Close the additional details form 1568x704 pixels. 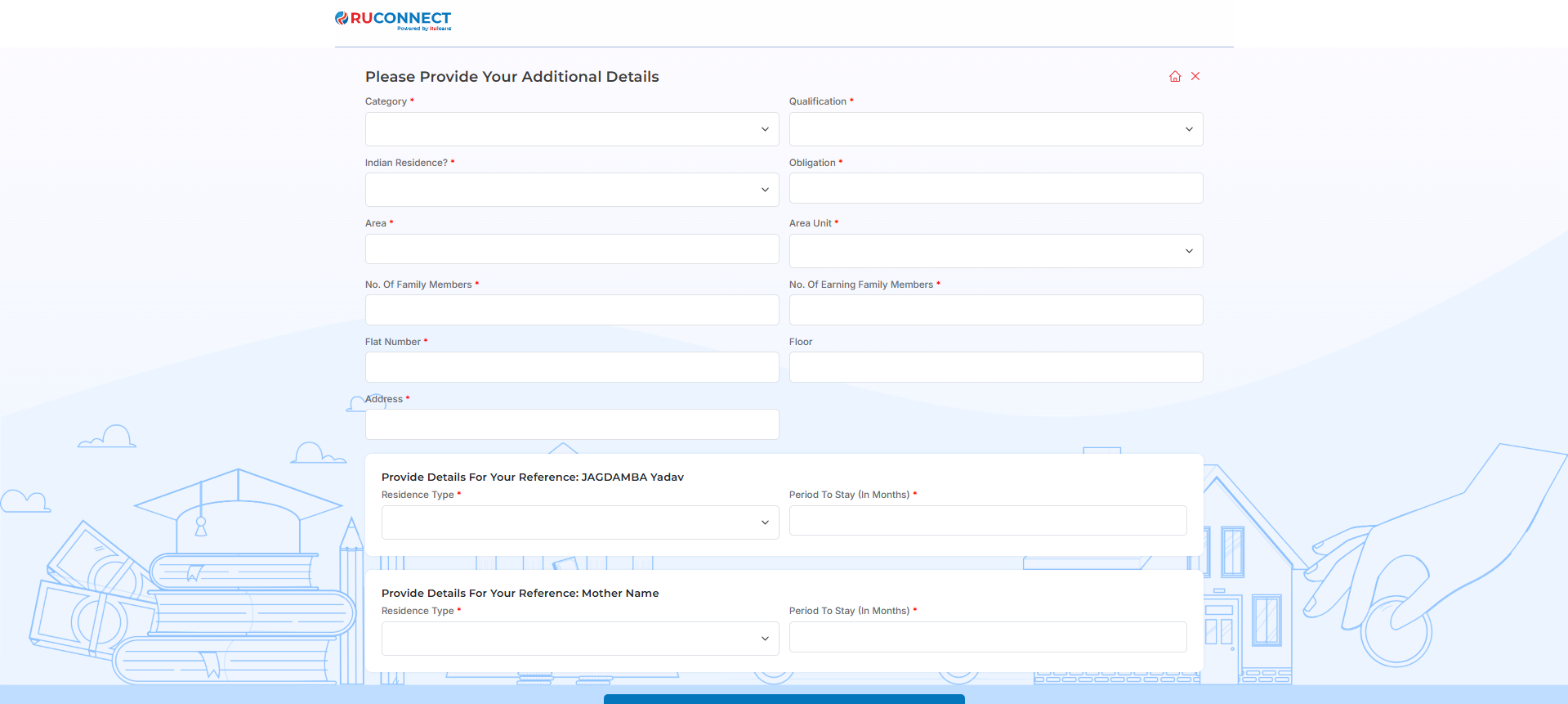click(1195, 76)
